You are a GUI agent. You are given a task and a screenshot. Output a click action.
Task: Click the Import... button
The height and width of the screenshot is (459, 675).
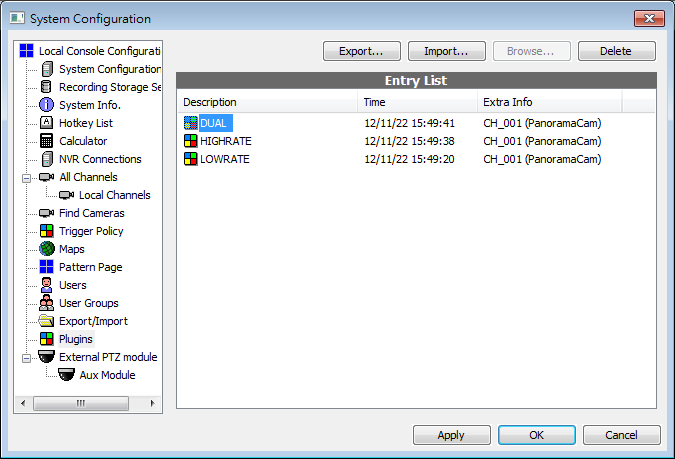[x=446, y=51]
